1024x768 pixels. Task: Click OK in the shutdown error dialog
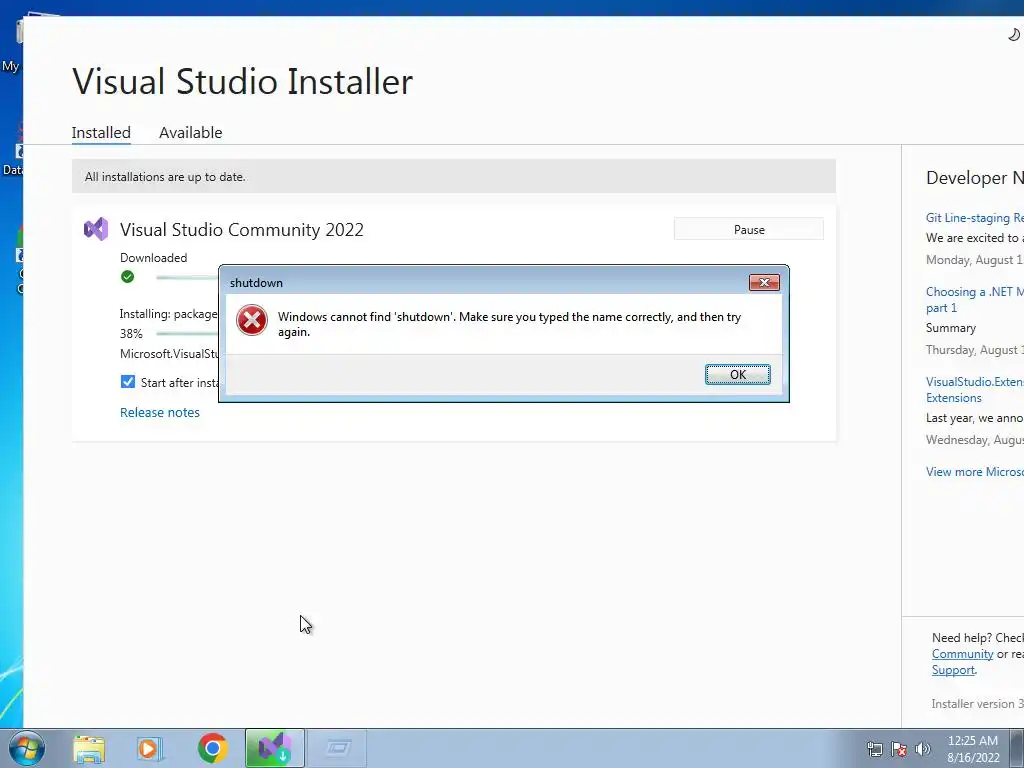[x=737, y=374]
